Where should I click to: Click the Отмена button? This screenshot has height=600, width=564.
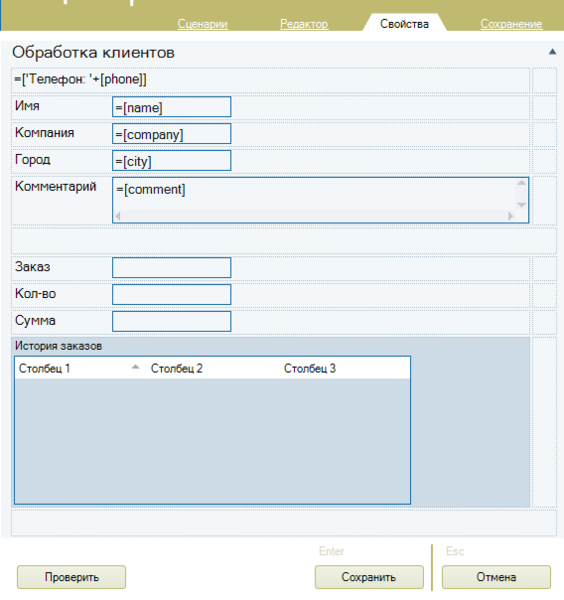496,577
